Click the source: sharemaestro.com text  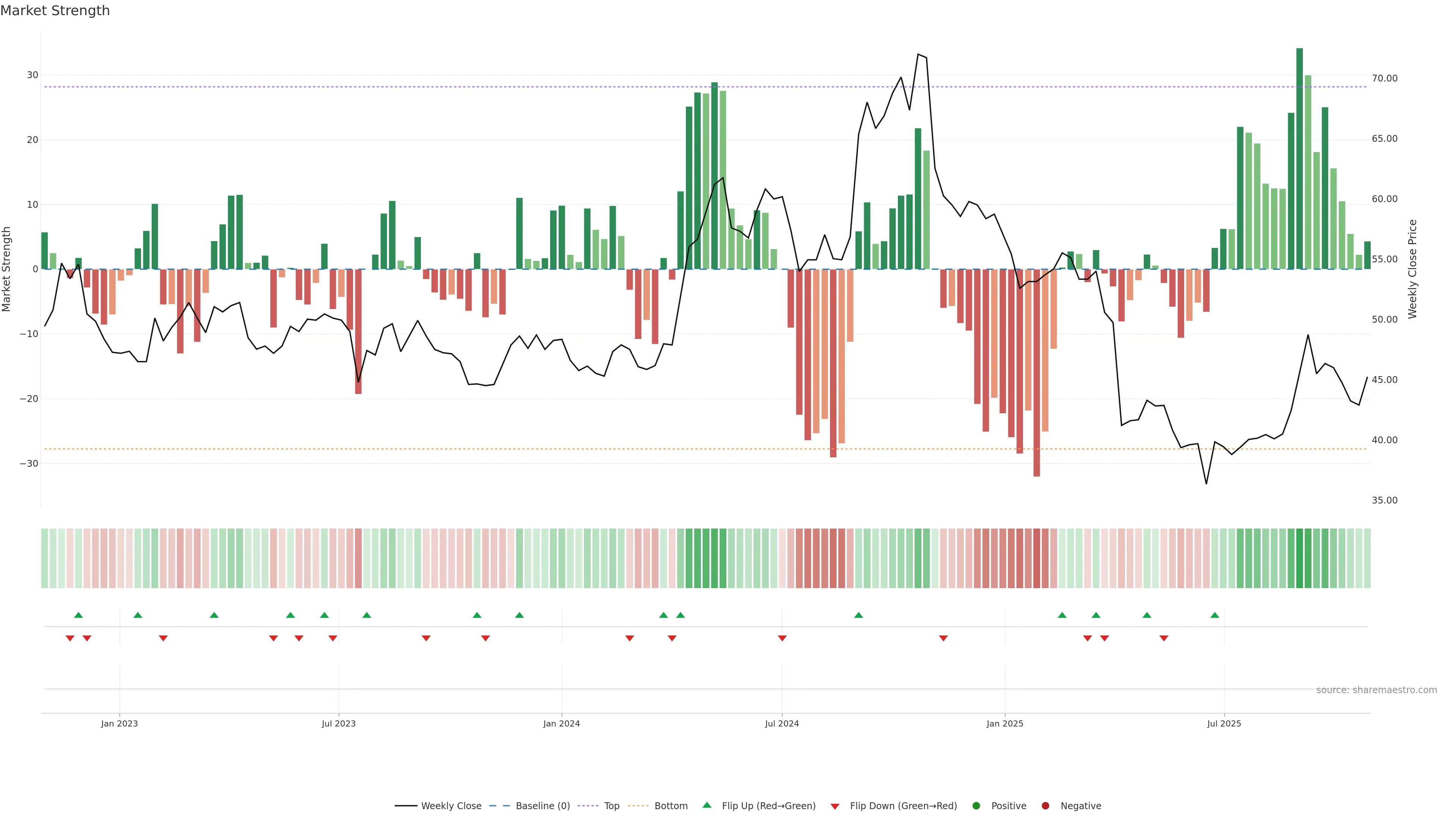(1376, 690)
